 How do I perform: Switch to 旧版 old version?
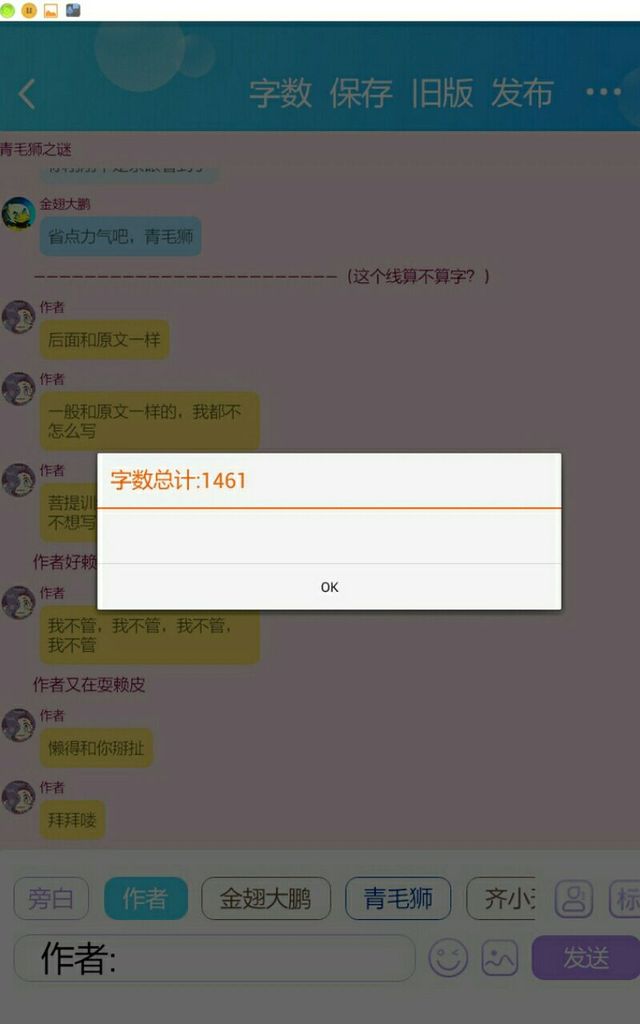(442, 93)
